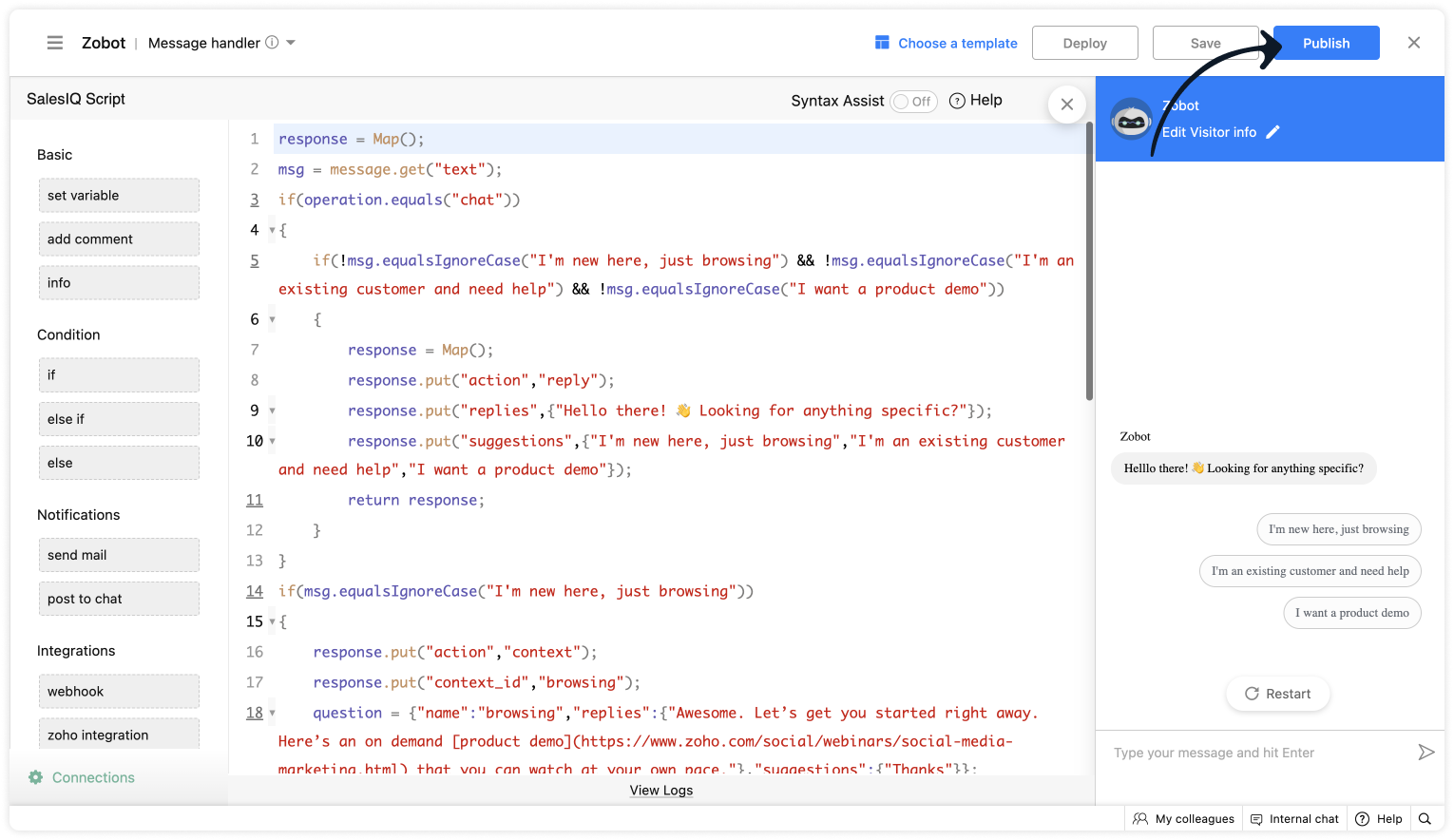Image resolution: width=1454 pixels, height=840 pixels.
Task: Insert the else if condition block
Action: click(x=119, y=419)
